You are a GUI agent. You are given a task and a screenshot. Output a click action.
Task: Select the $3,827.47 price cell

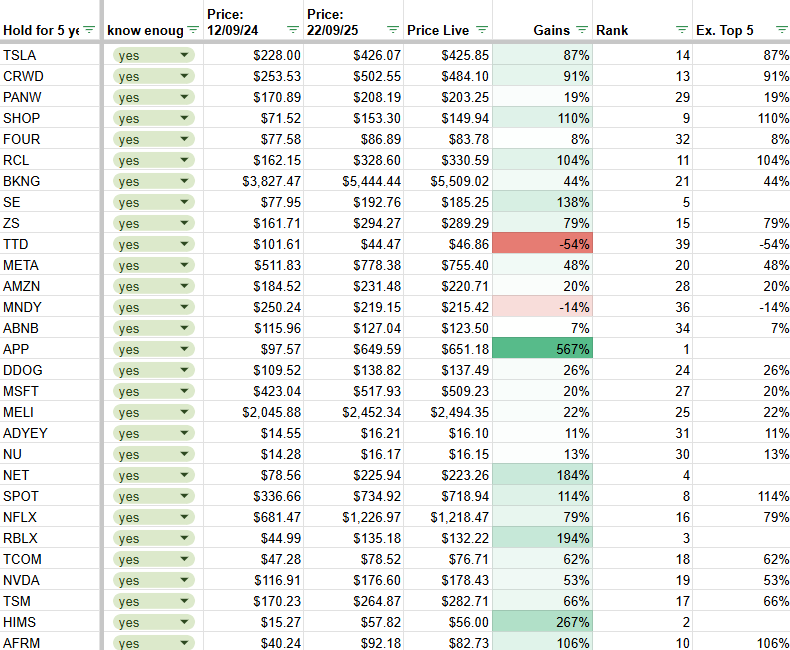253,181
